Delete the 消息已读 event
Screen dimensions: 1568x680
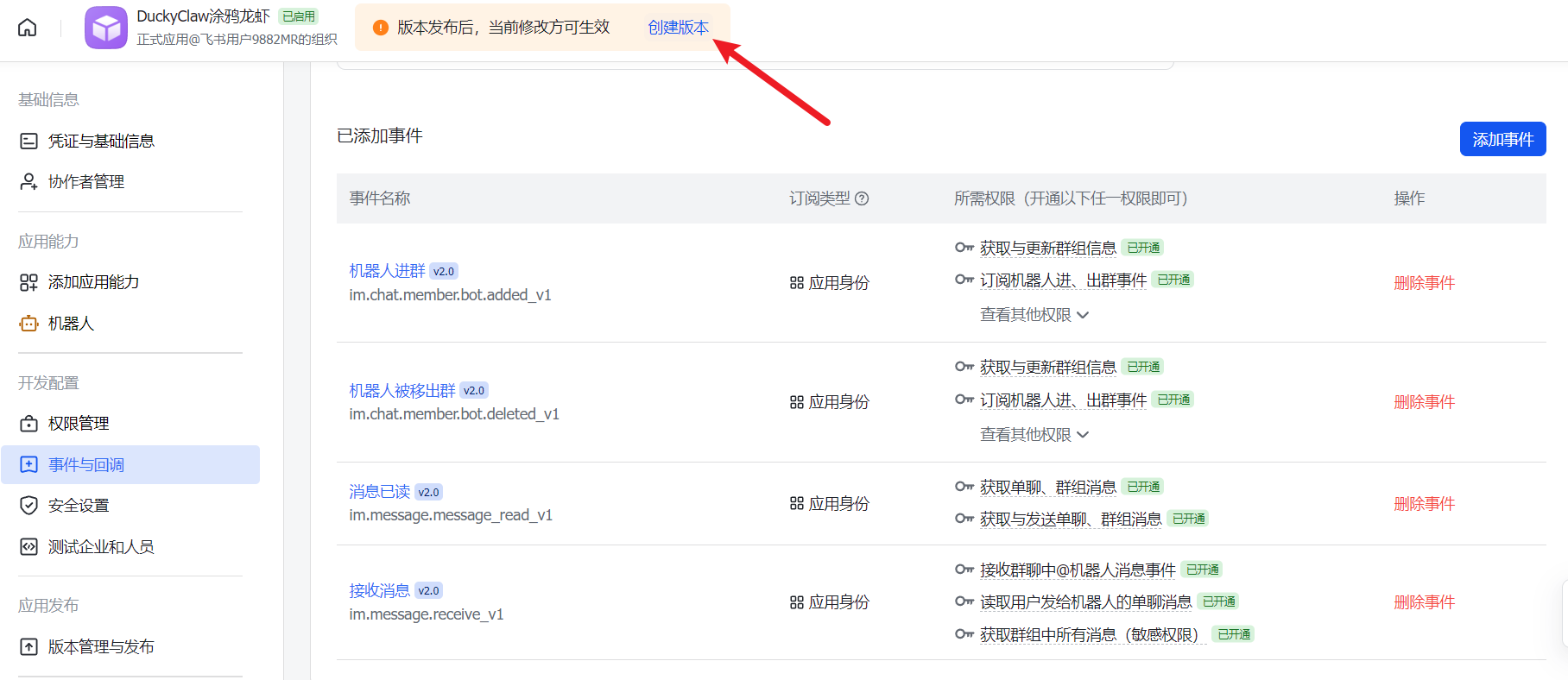(x=1424, y=504)
